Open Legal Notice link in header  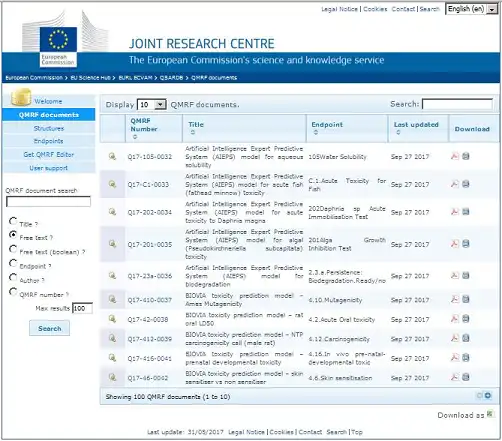(x=339, y=9)
